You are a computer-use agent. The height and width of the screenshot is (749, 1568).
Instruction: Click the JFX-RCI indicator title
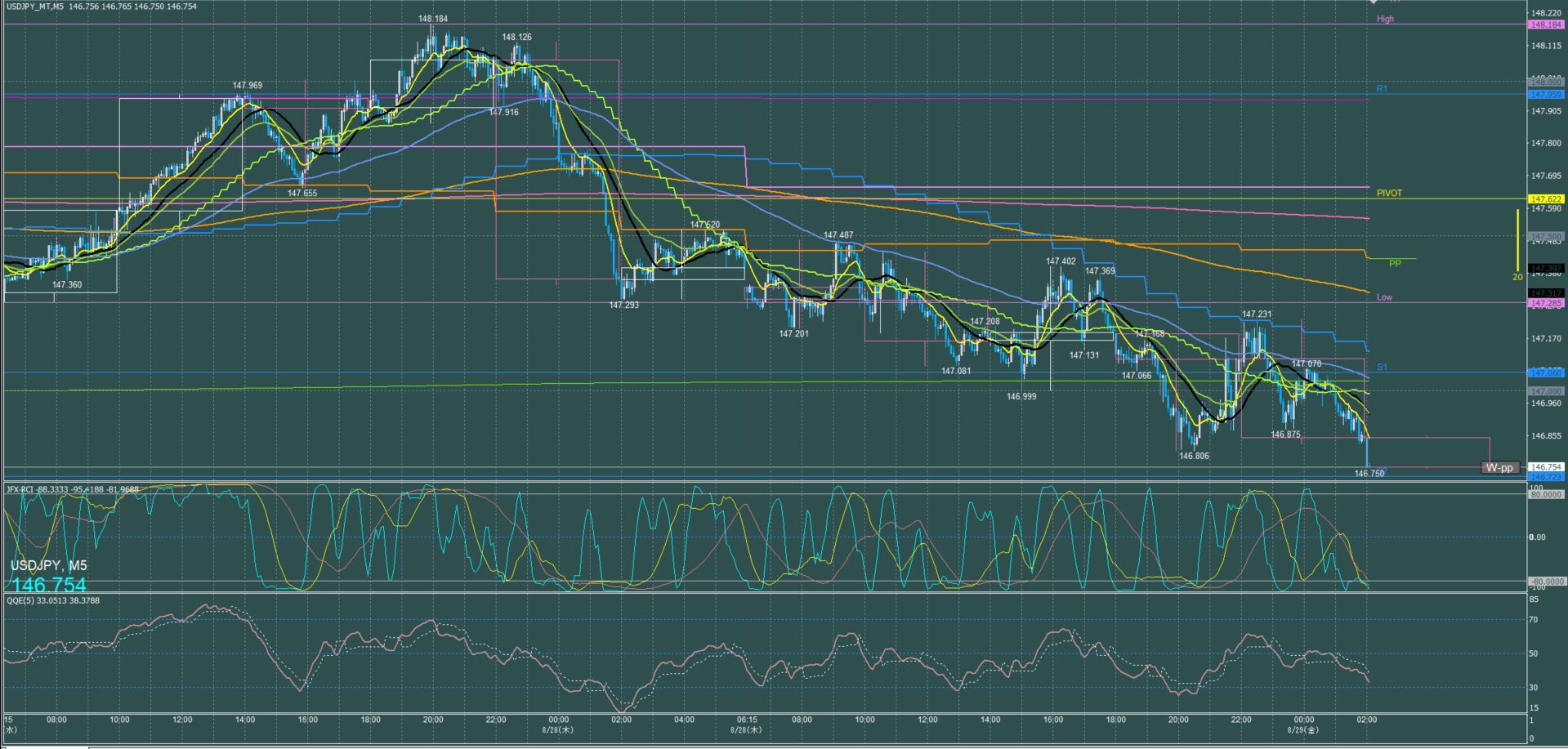pyautogui.click(x=72, y=490)
